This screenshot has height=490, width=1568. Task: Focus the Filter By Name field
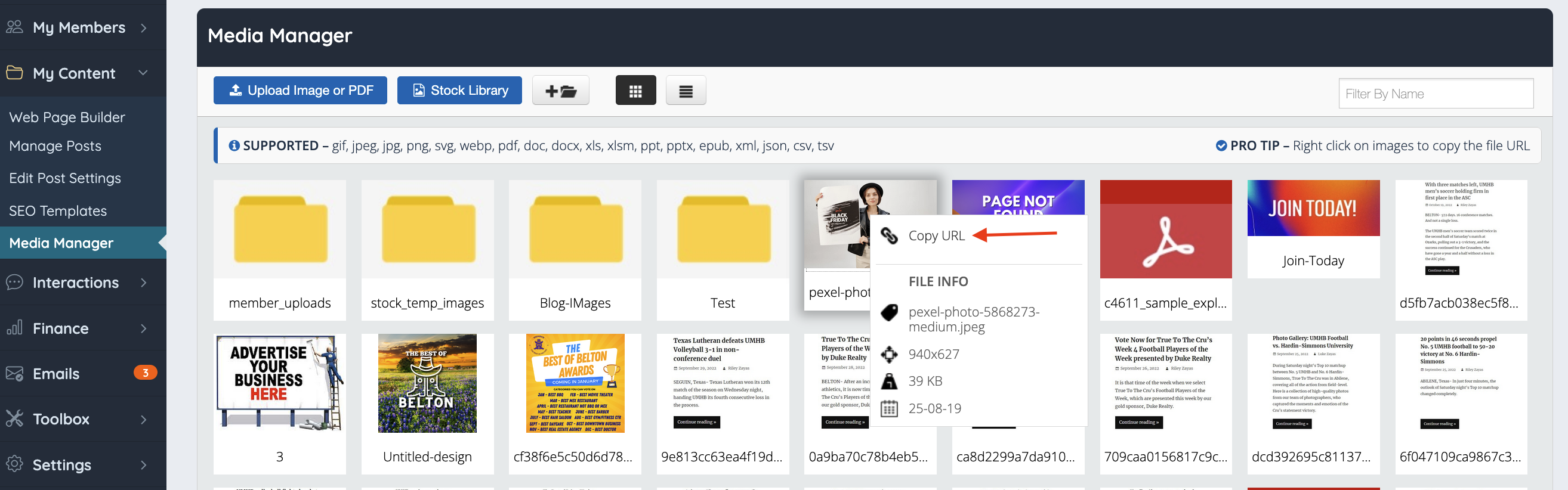pos(1436,93)
